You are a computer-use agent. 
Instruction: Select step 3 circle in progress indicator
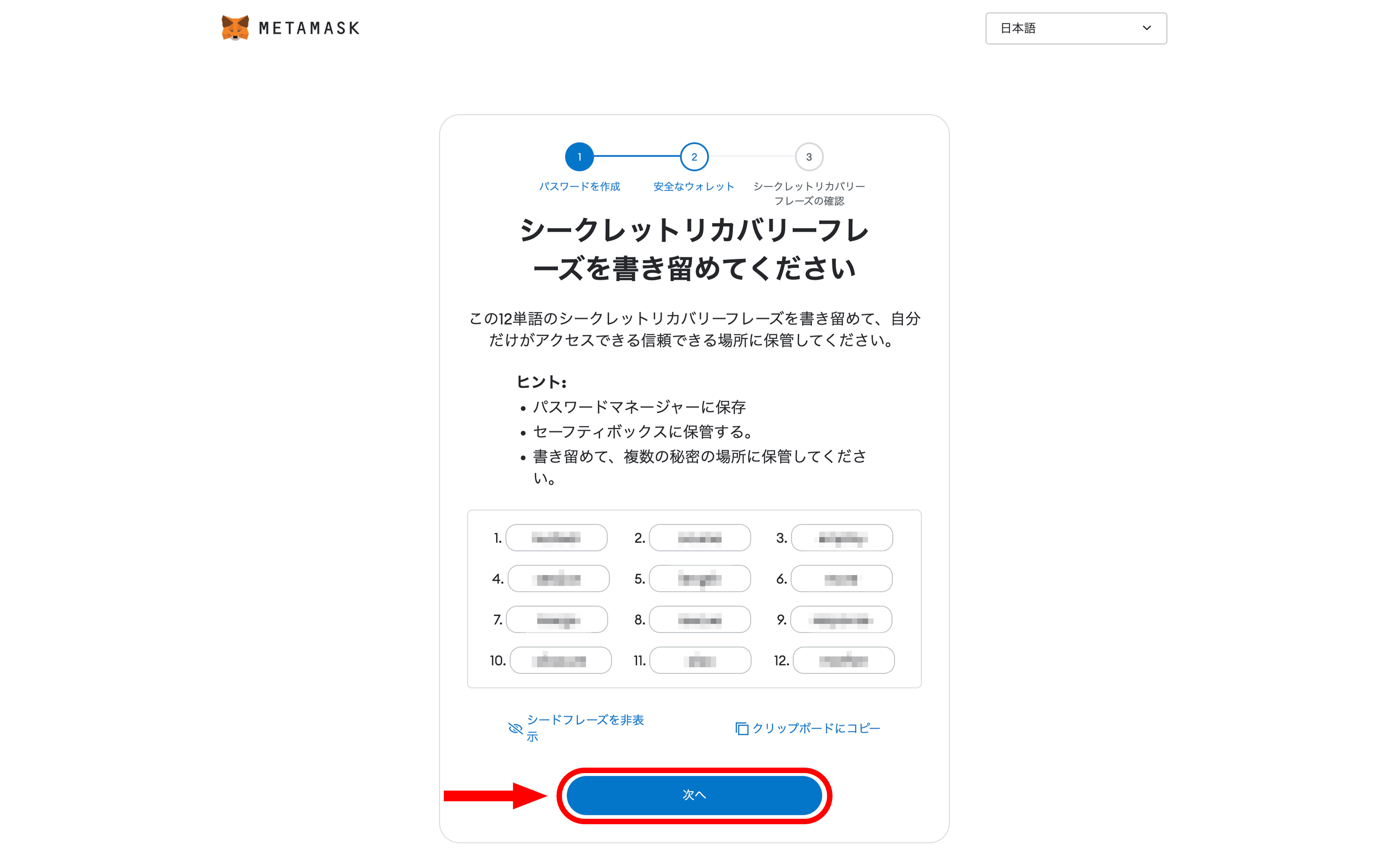809,157
